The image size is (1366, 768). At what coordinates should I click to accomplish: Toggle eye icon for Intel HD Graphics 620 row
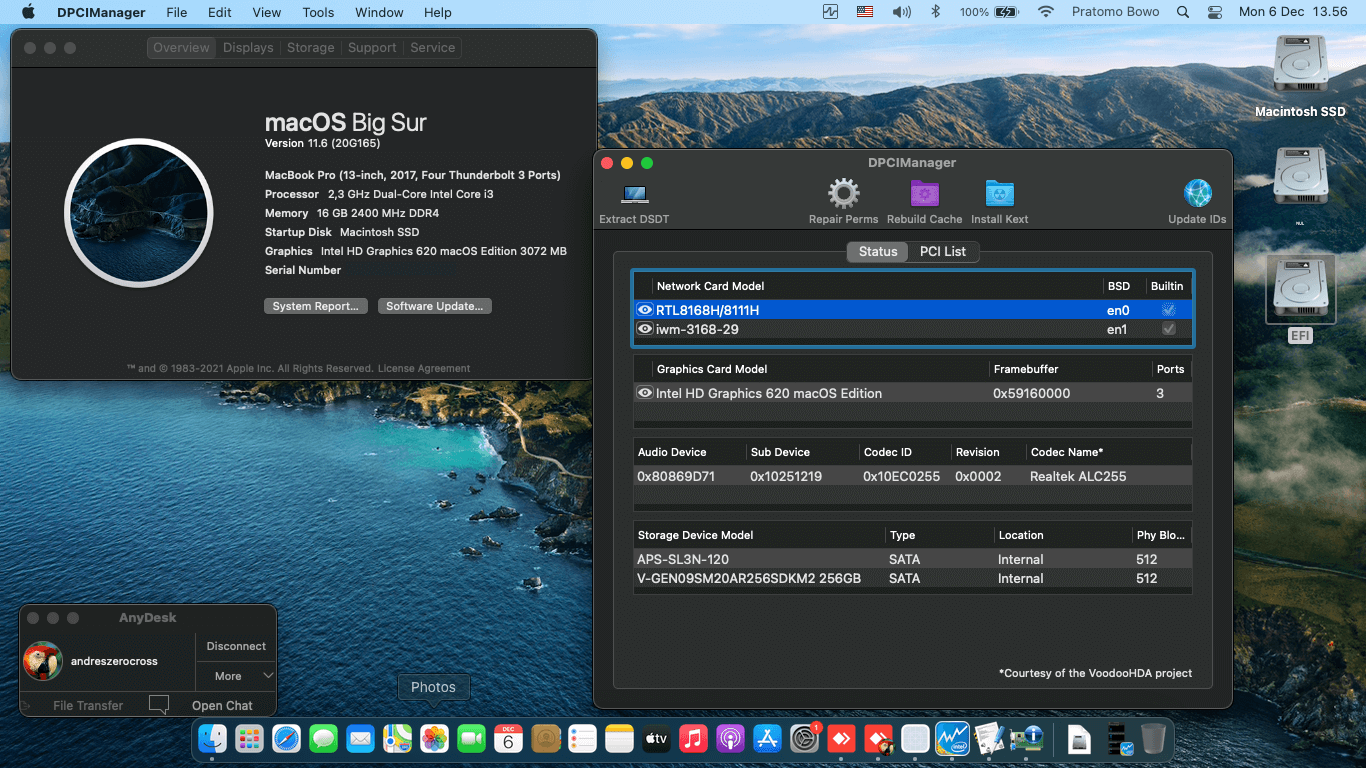[x=645, y=393]
